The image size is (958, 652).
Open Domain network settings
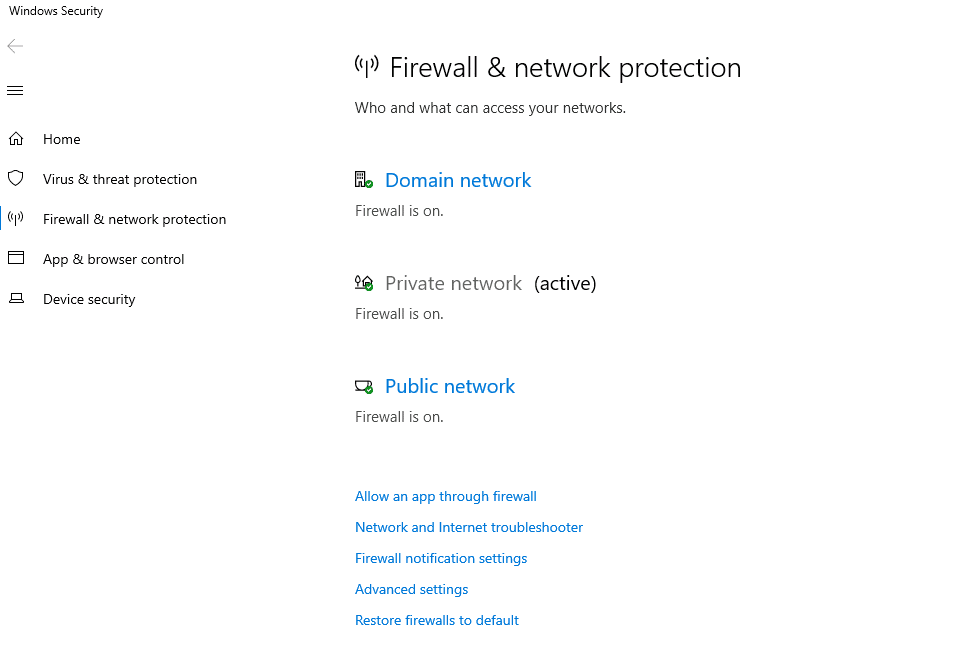click(x=458, y=180)
